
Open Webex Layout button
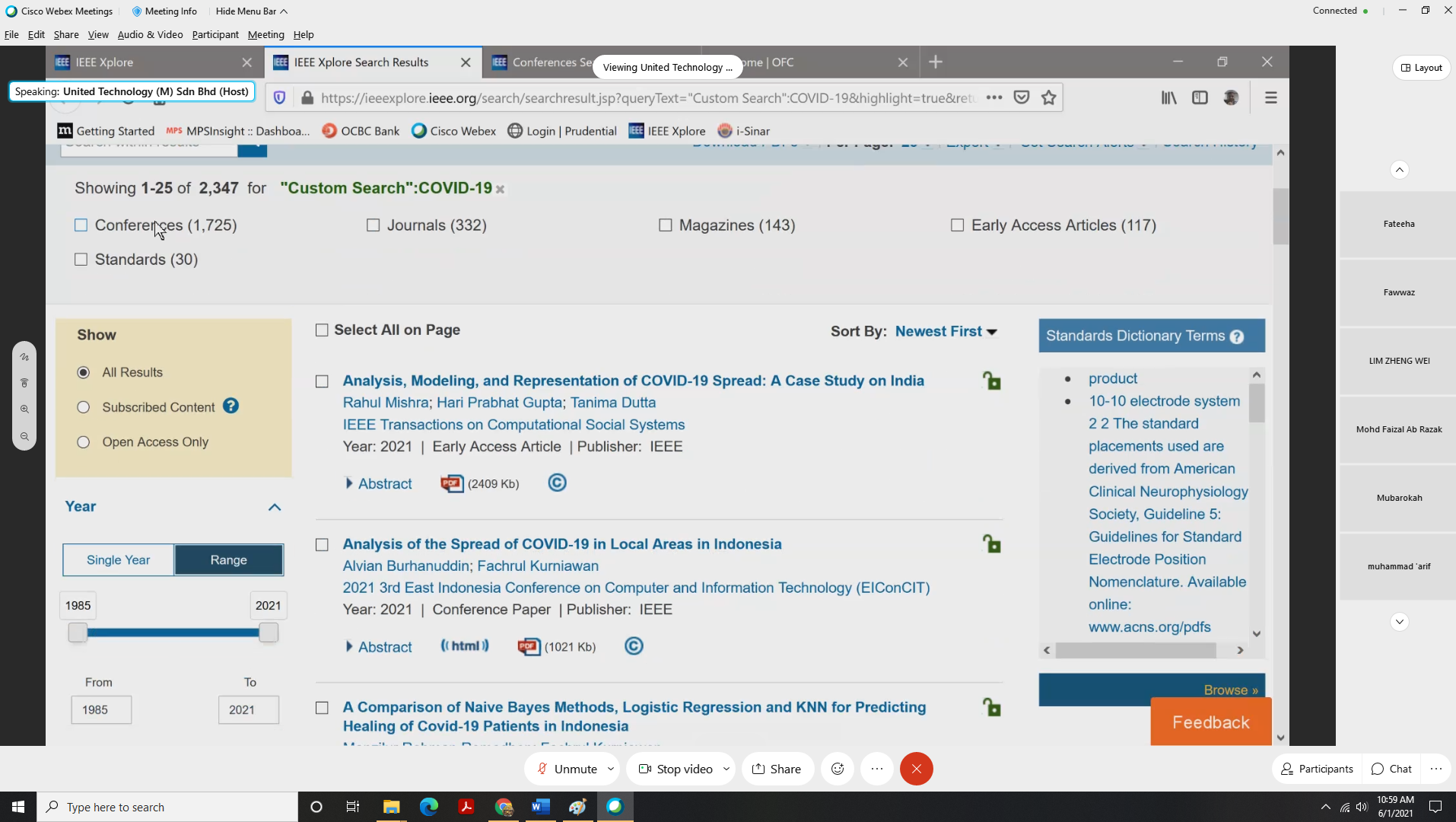tap(1421, 68)
